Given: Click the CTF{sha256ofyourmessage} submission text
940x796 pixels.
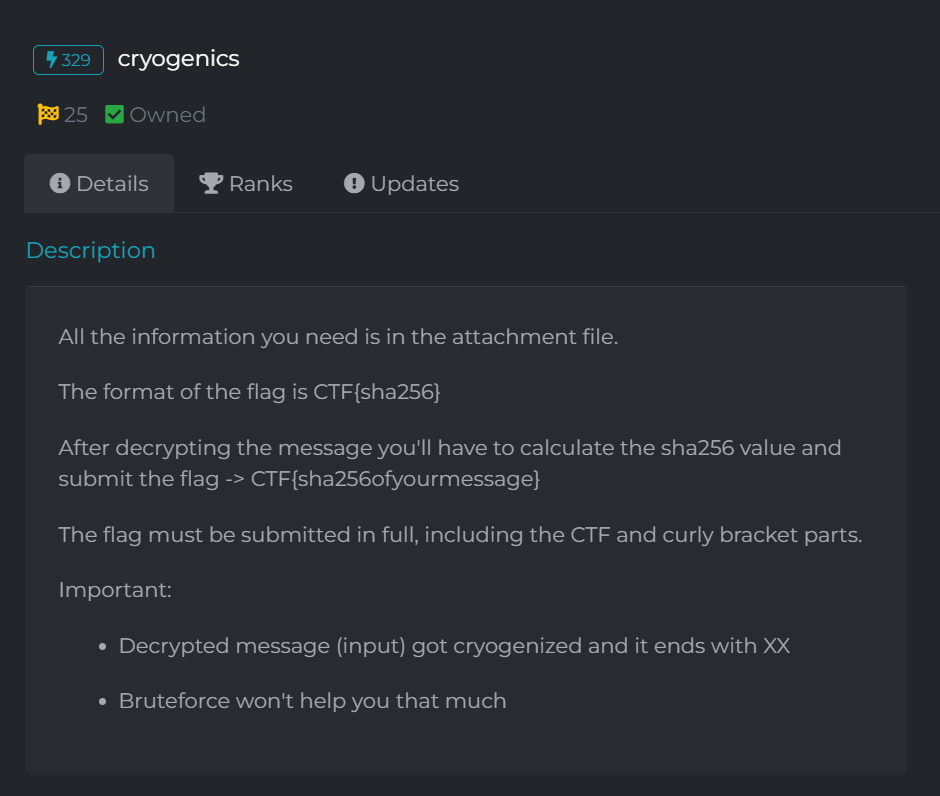Looking at the screenshot, I should (x=395, y=479).
